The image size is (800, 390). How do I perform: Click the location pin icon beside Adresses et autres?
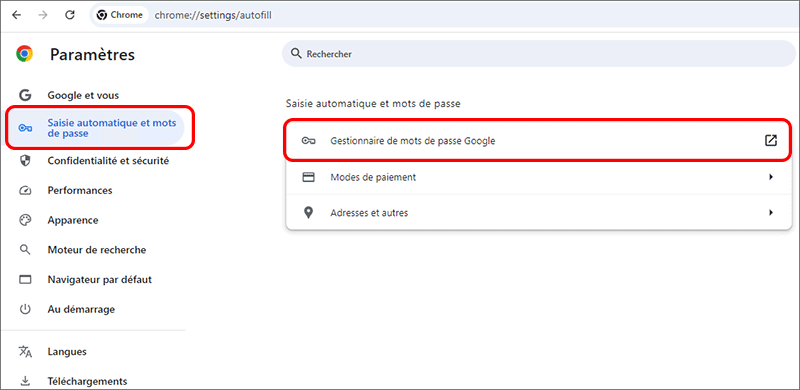click(308, 213)
